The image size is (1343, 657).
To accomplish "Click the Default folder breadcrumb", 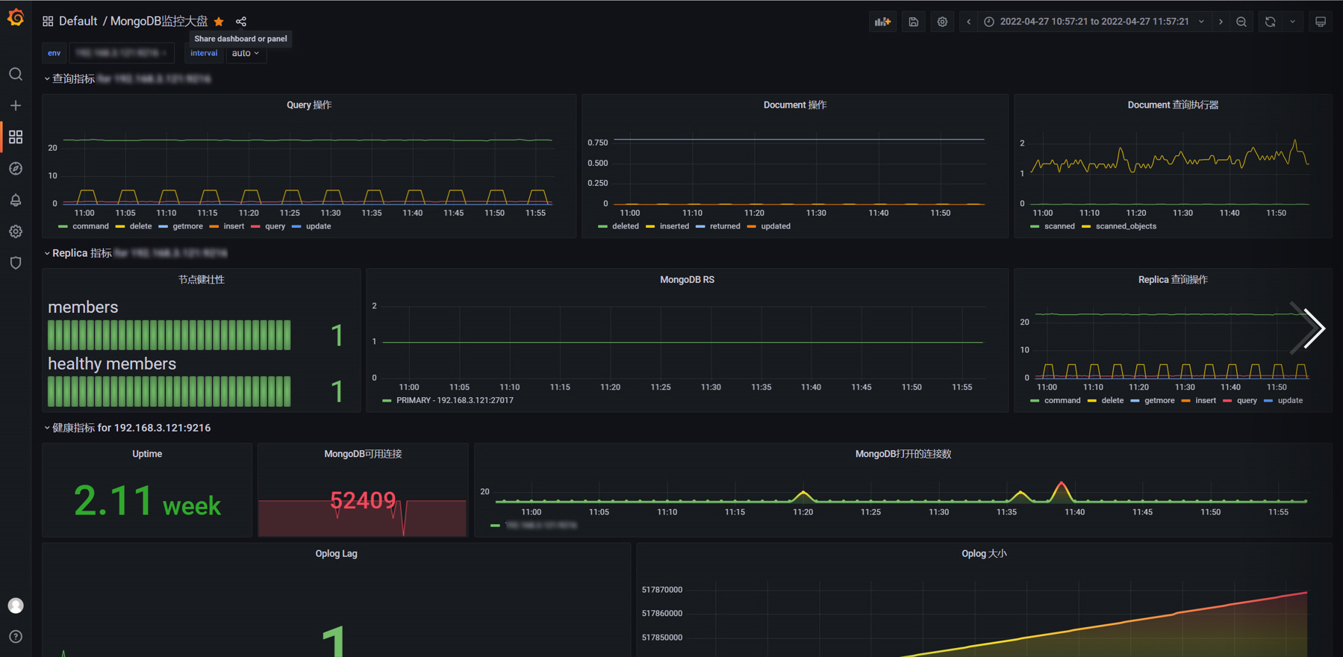I will pos(78,21).
